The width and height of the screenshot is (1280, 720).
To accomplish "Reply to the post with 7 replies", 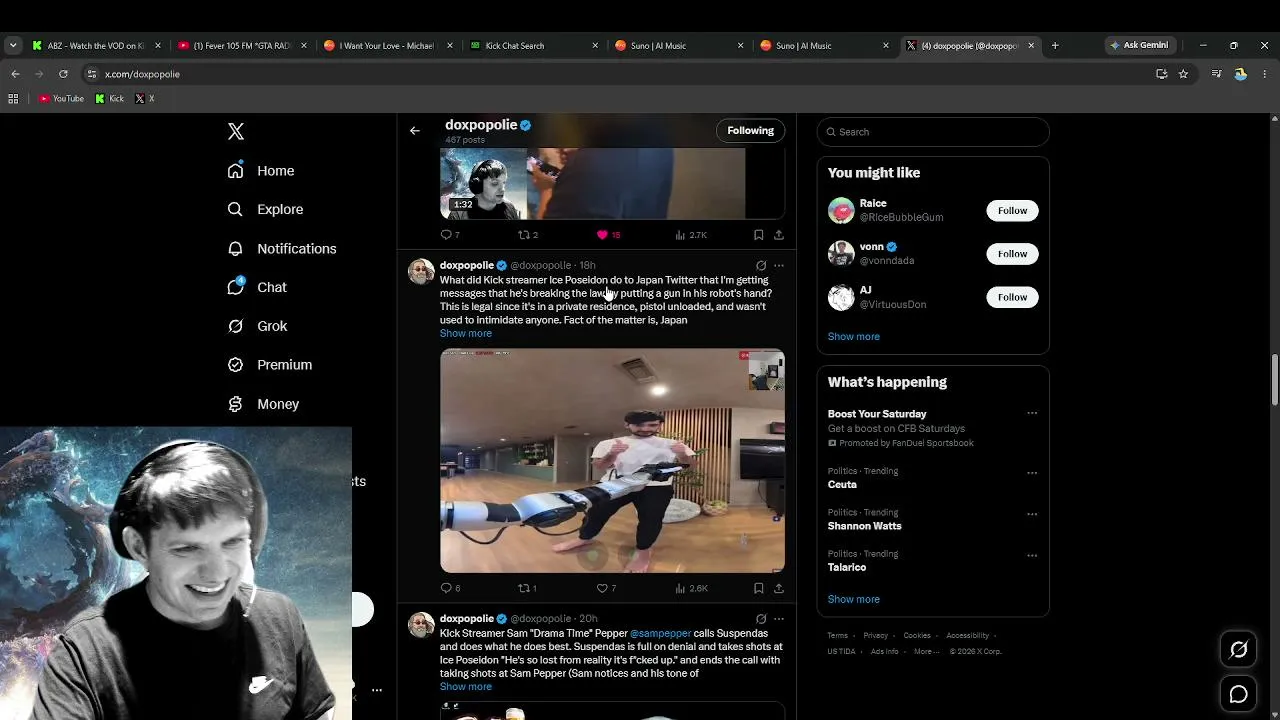I will [450, 235].
